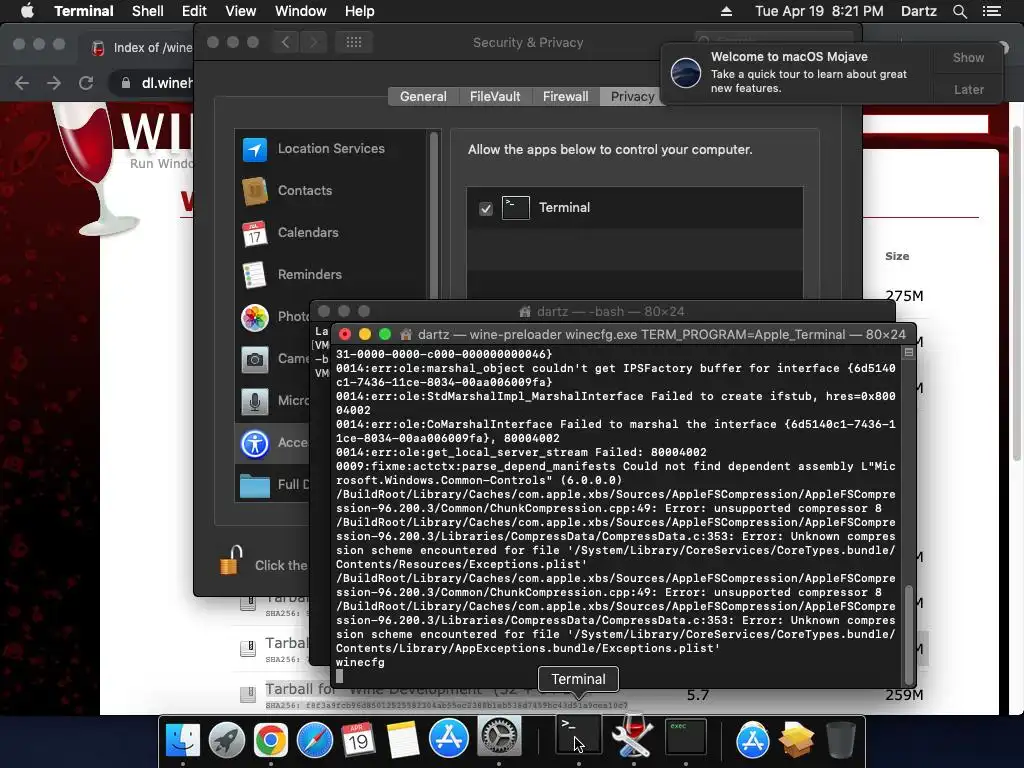The height and width of the screenshot is (768, 1024).
Task: Click the lock icon to make changes
Action: (x=231, y=560)
